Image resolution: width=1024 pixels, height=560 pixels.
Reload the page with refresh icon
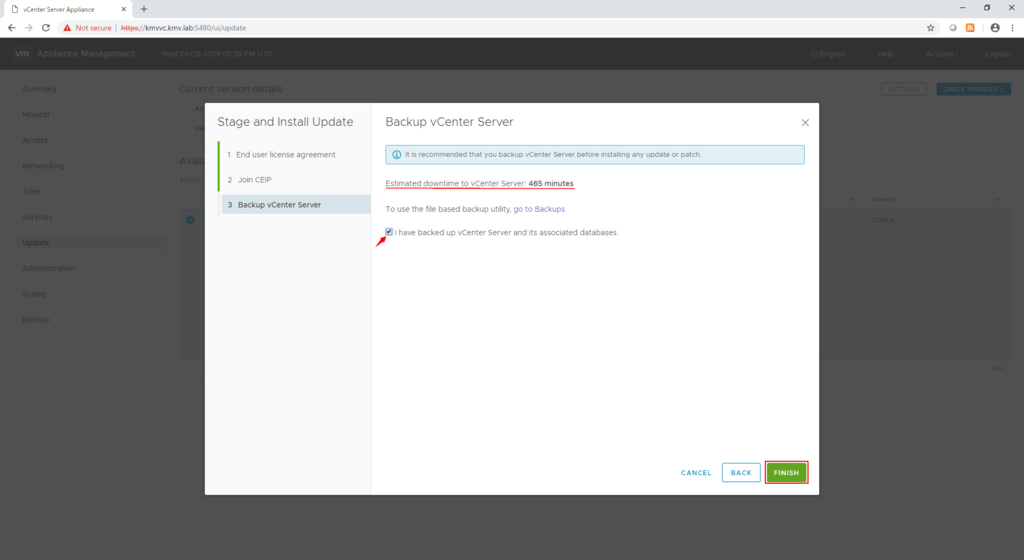pyautogui.click(x=46, y=27)
